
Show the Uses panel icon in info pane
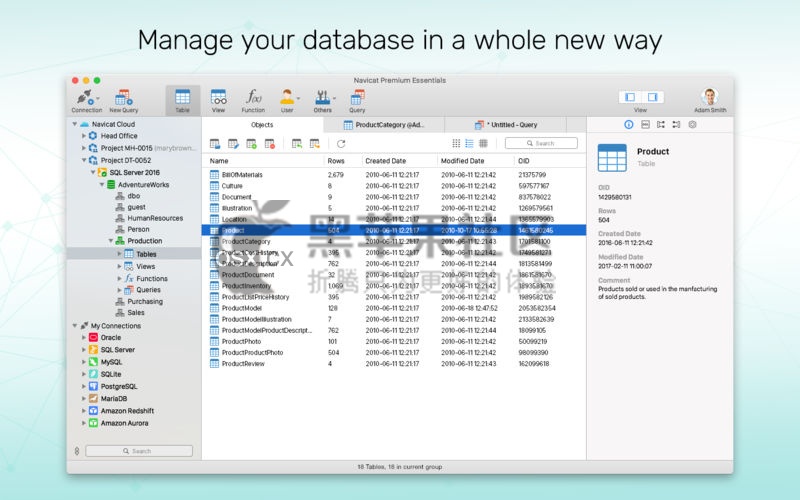[x=661, y=124]
